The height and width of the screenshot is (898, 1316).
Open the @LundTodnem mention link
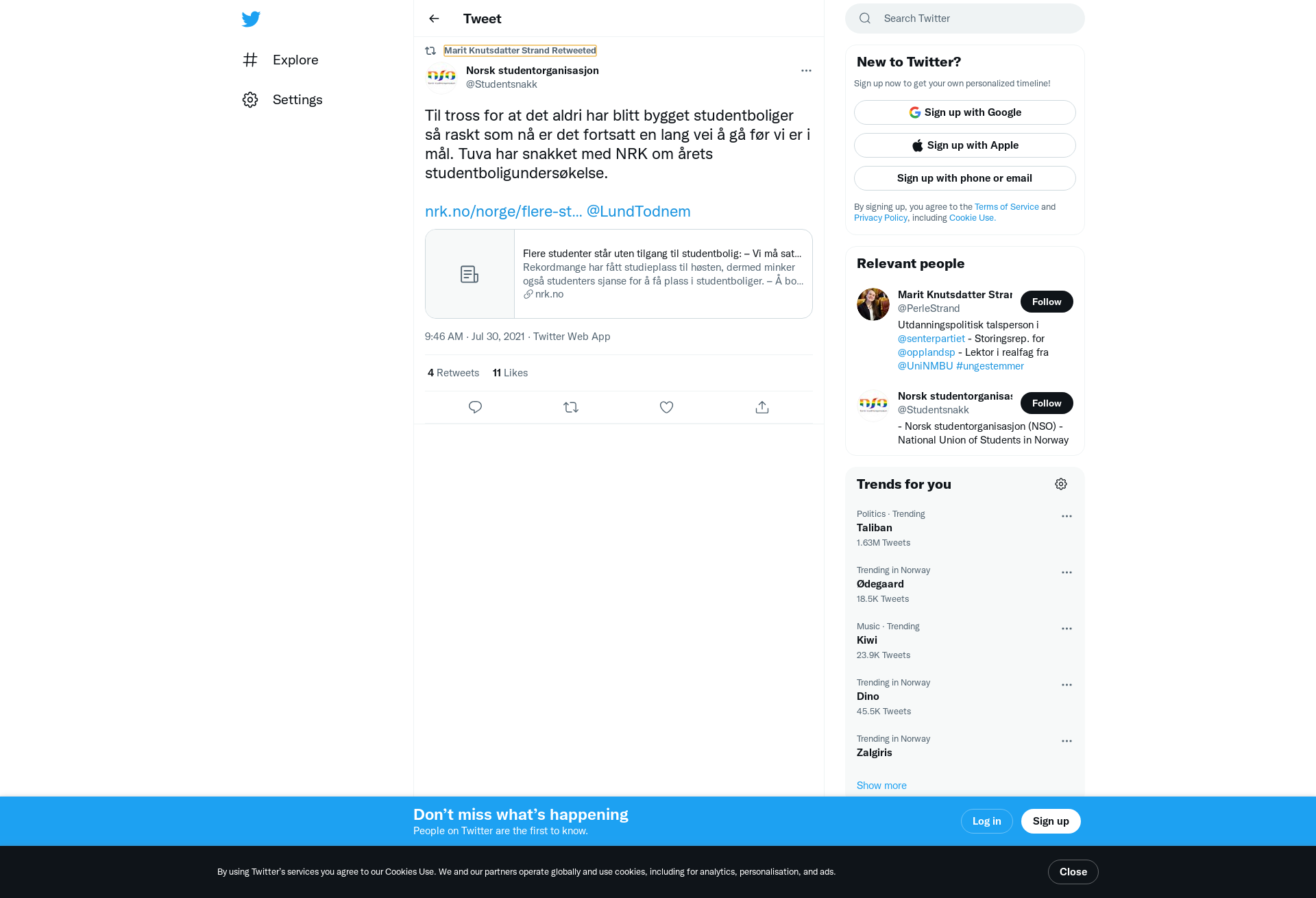[638, 211]
